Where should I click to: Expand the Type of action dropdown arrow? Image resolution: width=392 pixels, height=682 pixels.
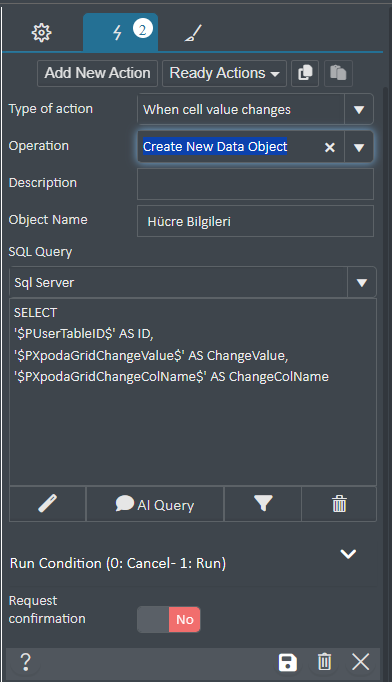(359, 110)
